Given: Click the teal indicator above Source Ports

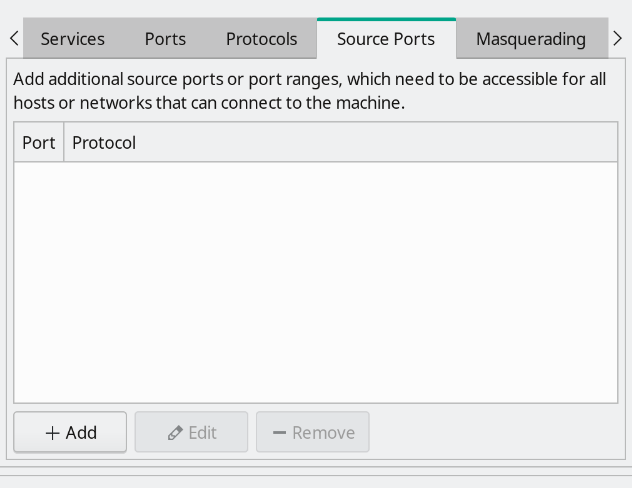Looking at the screenshot, I should (386, 19).
